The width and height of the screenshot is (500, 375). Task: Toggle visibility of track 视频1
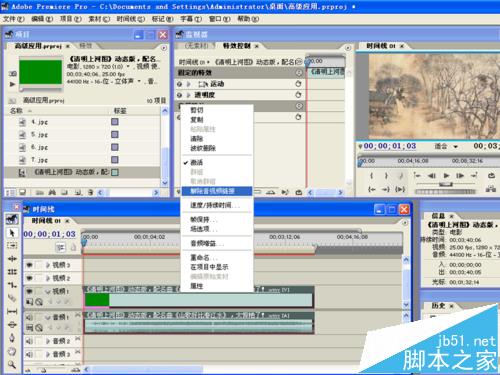pyautogui.click(x=30, y=291)
